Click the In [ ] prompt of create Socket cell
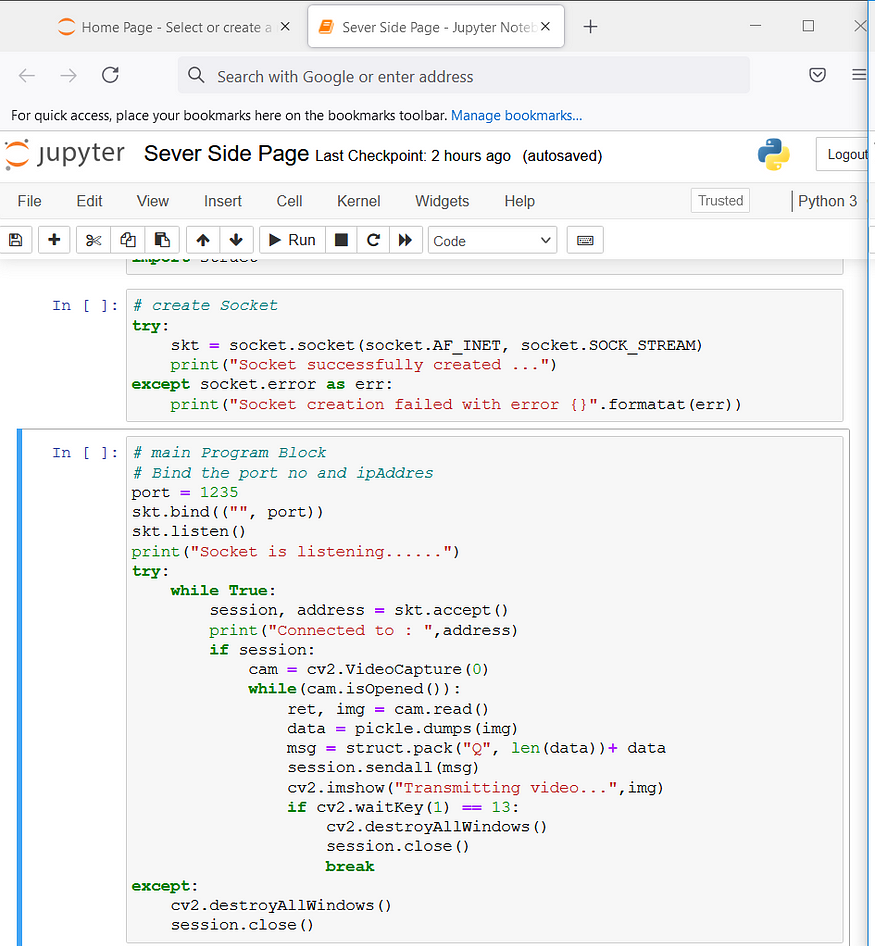 [84, 305]
